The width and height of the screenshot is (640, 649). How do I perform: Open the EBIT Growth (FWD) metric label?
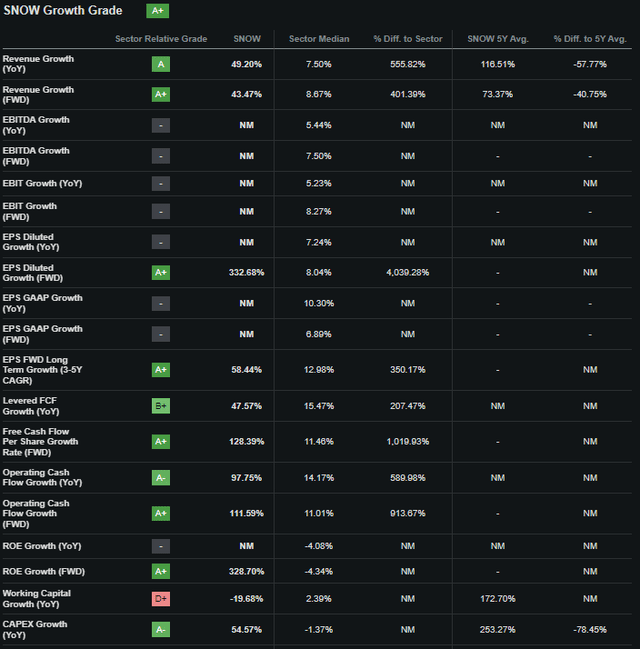(30, 212)
